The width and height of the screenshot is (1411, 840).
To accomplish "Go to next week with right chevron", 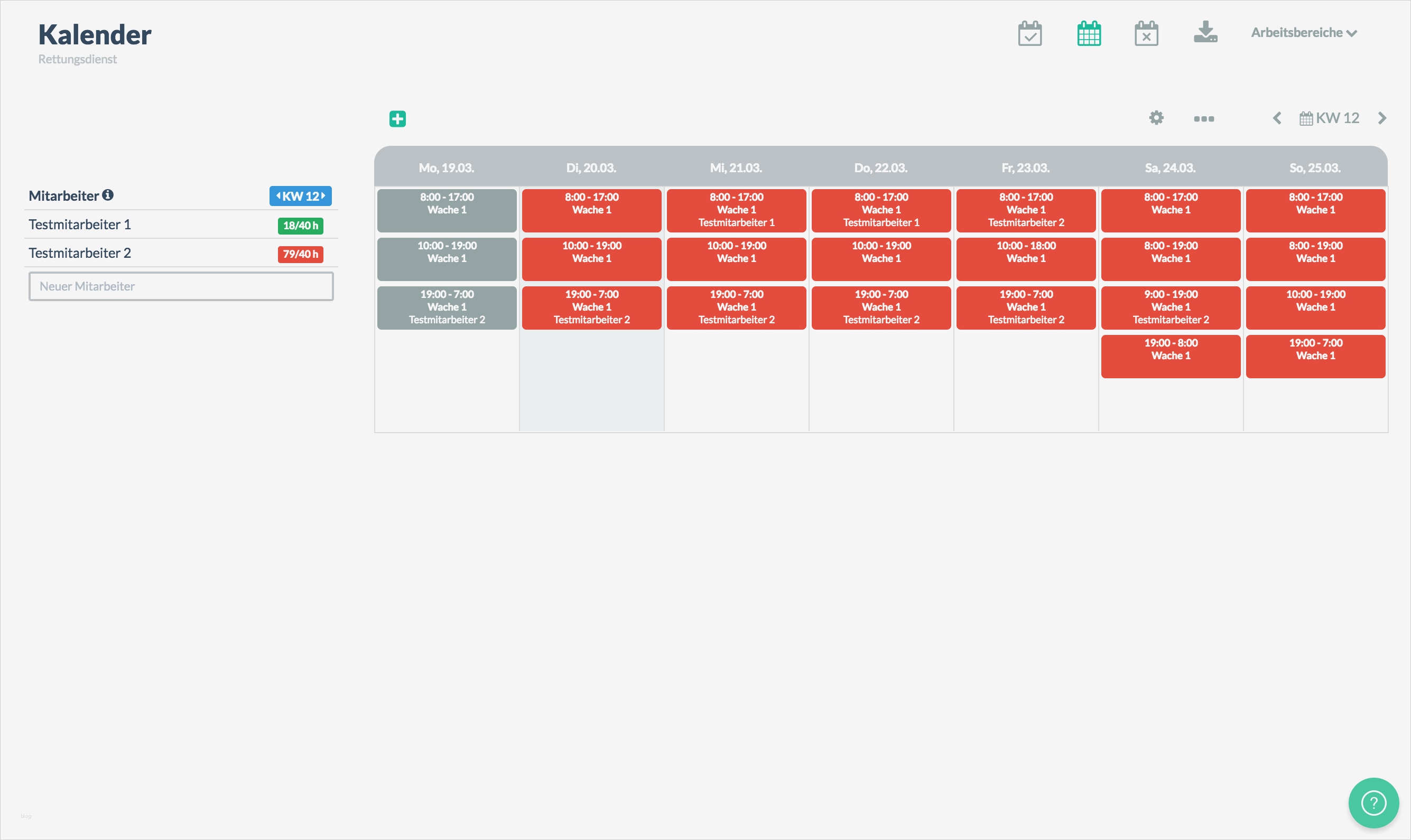I will point(1382,118).
